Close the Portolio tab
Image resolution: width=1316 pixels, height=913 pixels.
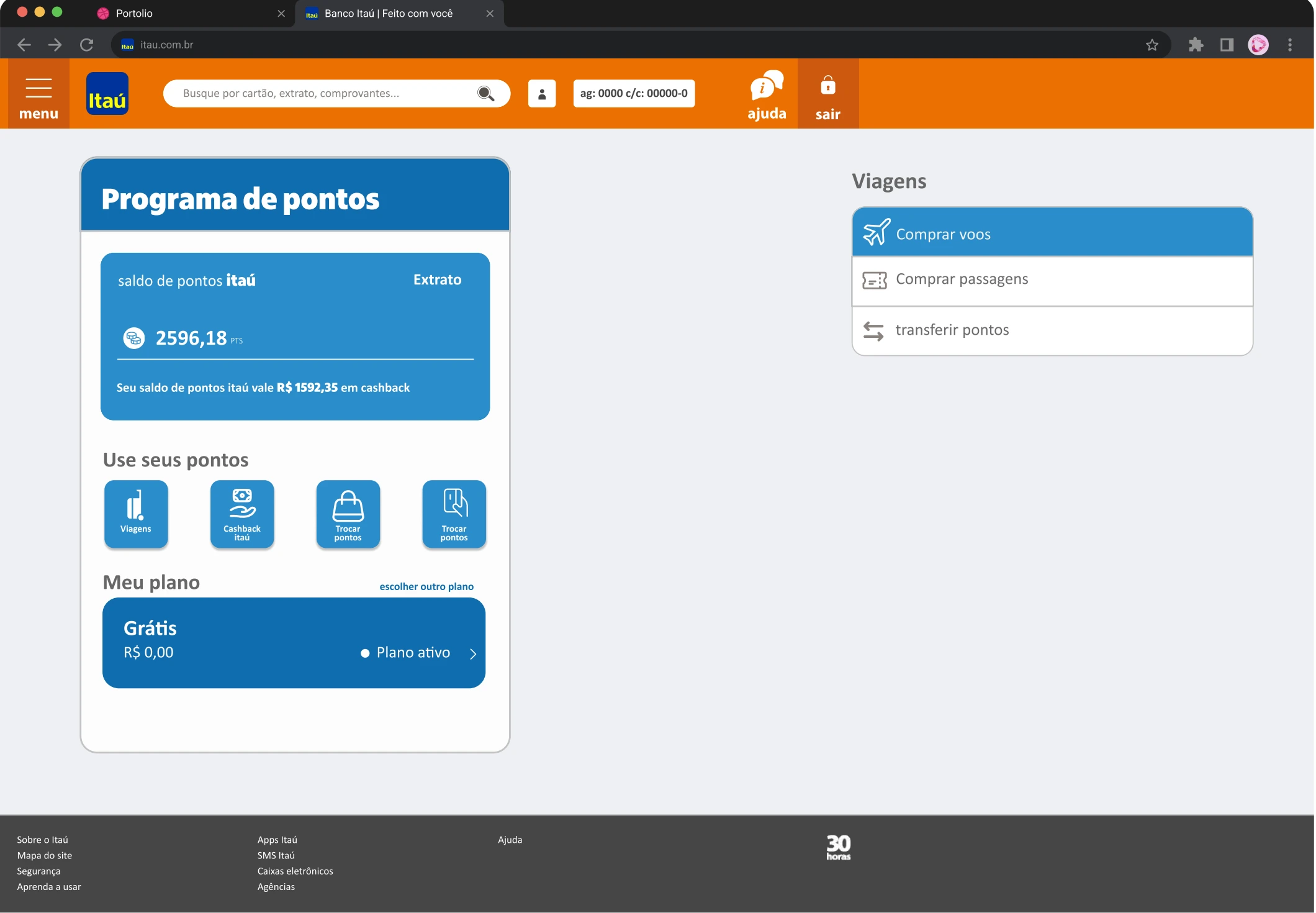[x=281, y=14]
